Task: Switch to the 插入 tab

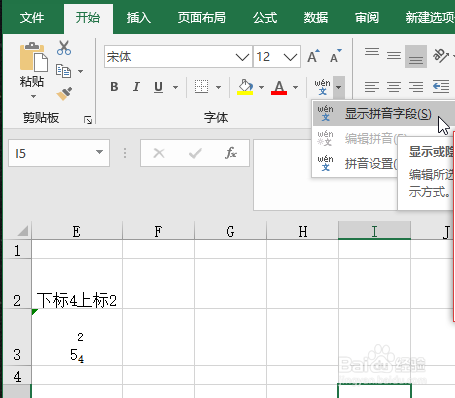Action: 139,18
